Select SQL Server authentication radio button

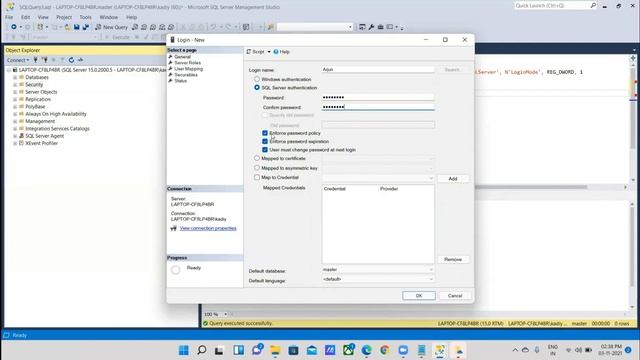point(257,87)
